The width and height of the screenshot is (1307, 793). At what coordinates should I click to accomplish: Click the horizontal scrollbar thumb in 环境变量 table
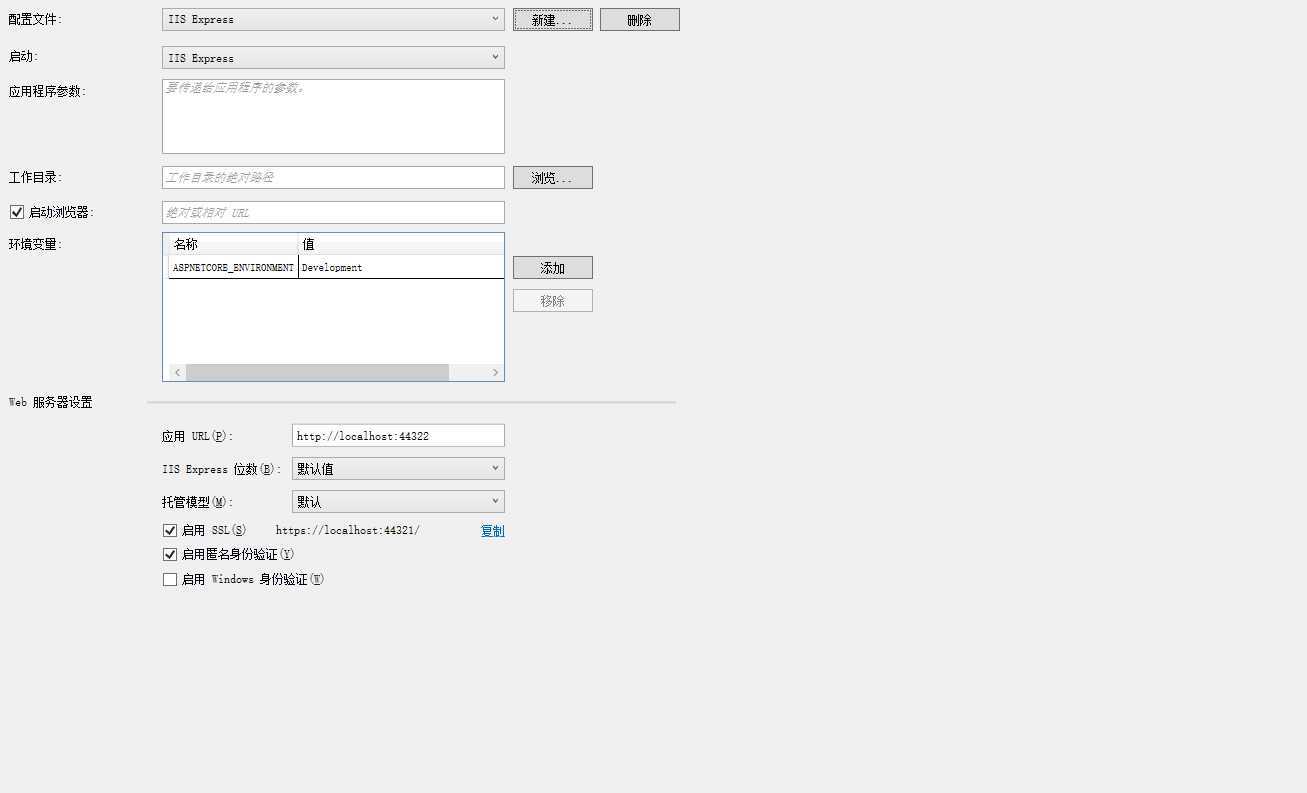coord(317,372)
